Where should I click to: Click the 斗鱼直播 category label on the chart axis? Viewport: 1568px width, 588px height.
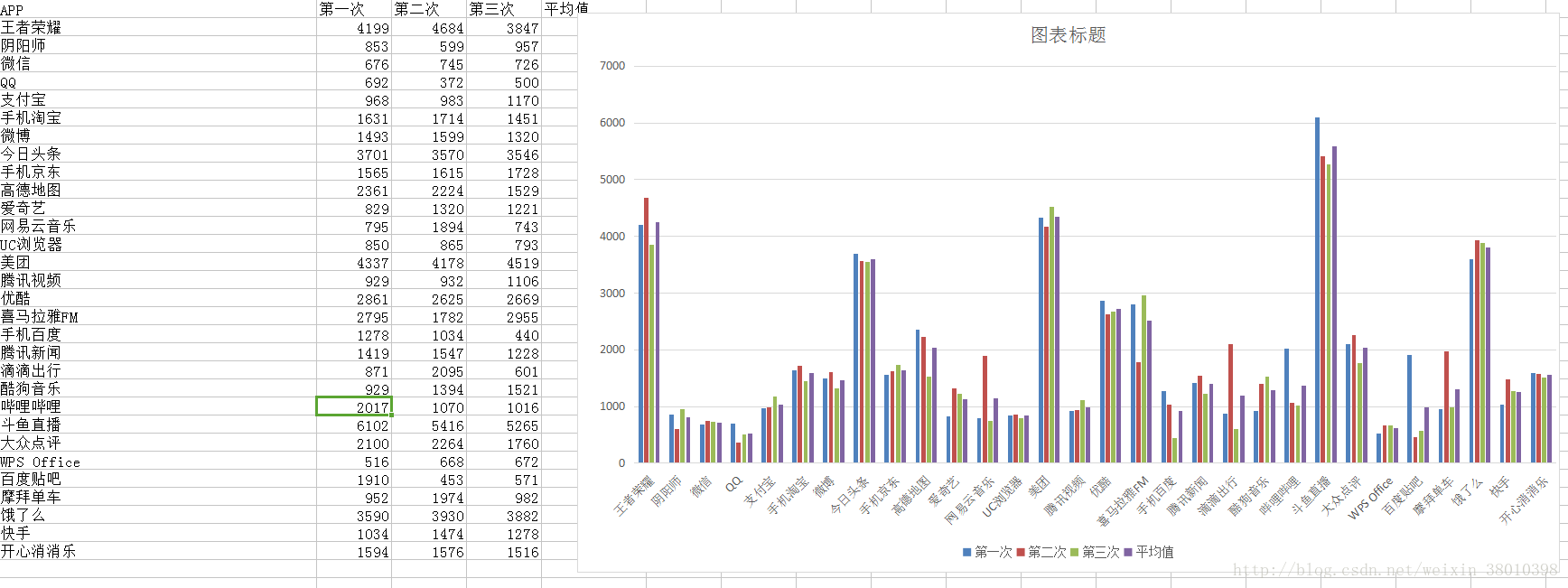[1311, 495]
